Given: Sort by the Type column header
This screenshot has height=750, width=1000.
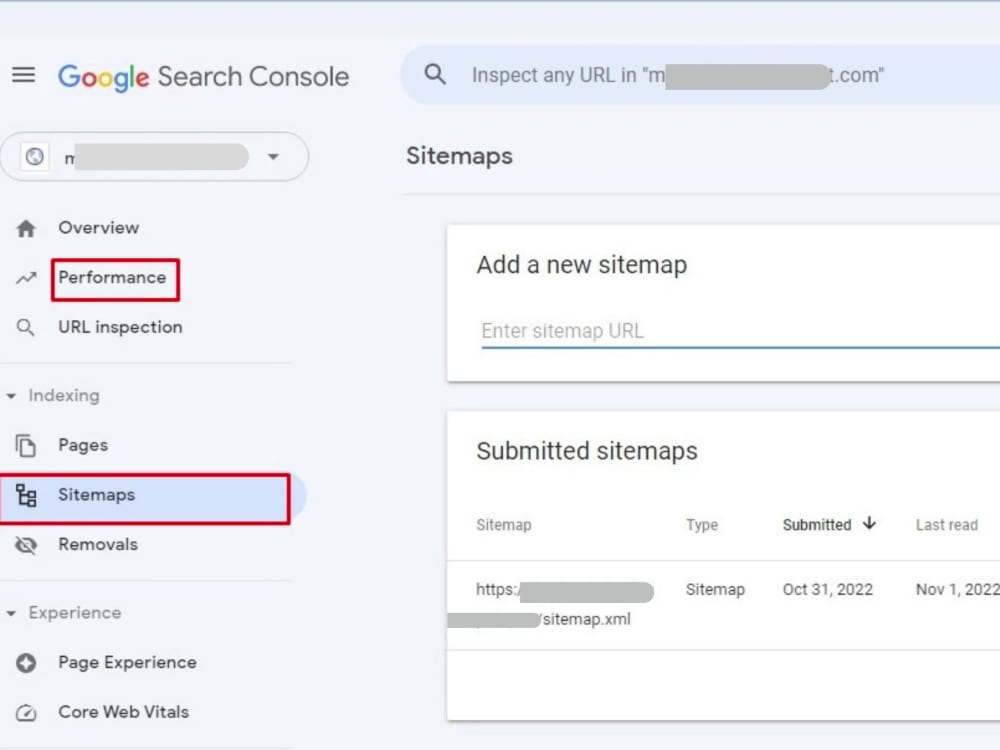Looking at the screenshot, I should pyautogui.click(x=702, y=525).
